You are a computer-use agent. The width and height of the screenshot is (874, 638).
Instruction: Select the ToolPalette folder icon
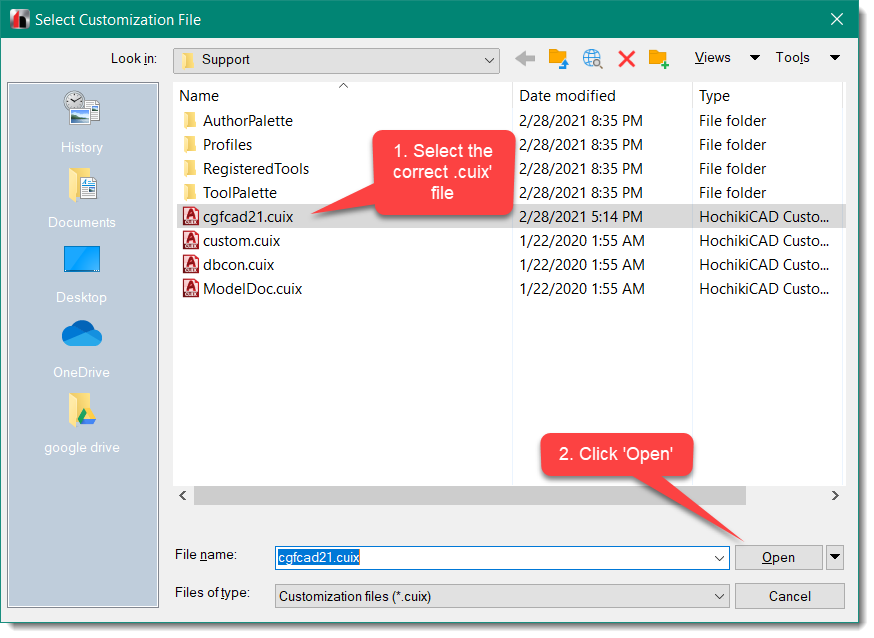(x=190, y=192)
